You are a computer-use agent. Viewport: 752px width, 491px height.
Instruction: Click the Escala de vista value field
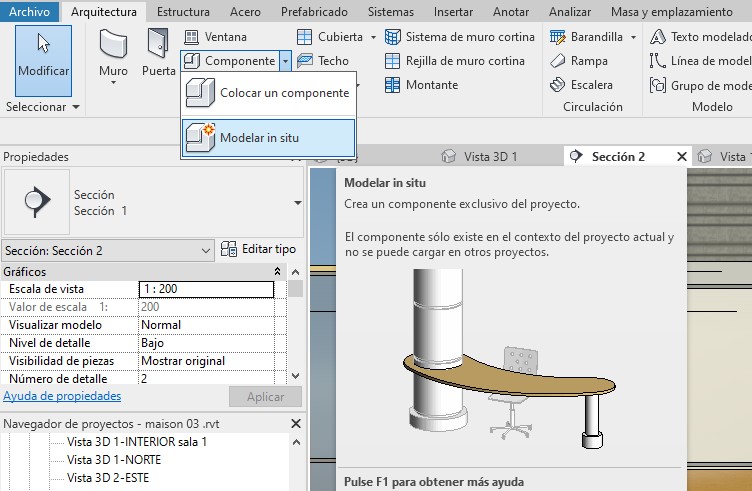[x=205, y=289]
